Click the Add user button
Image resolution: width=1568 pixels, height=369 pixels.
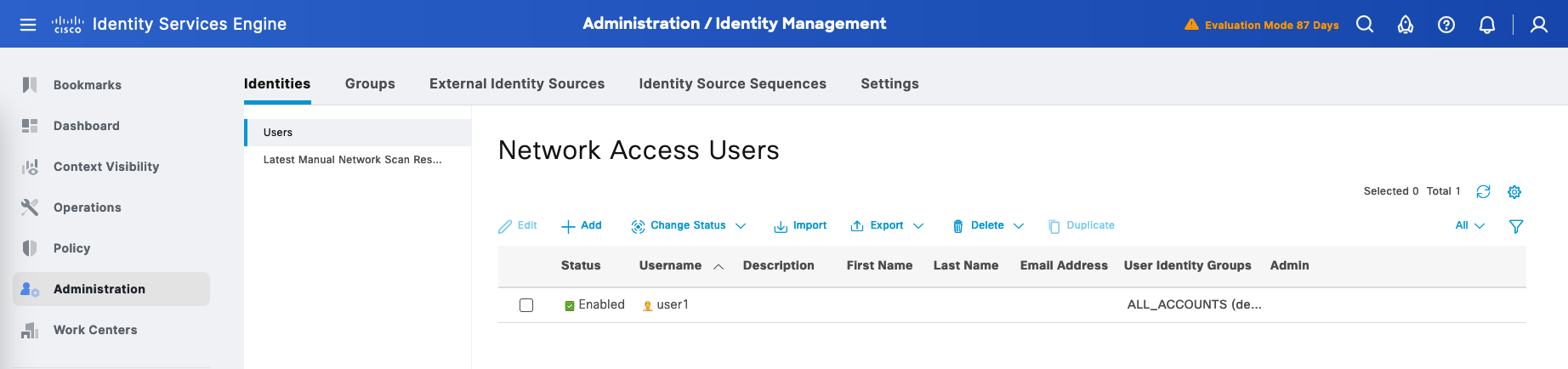pos(582,226)
